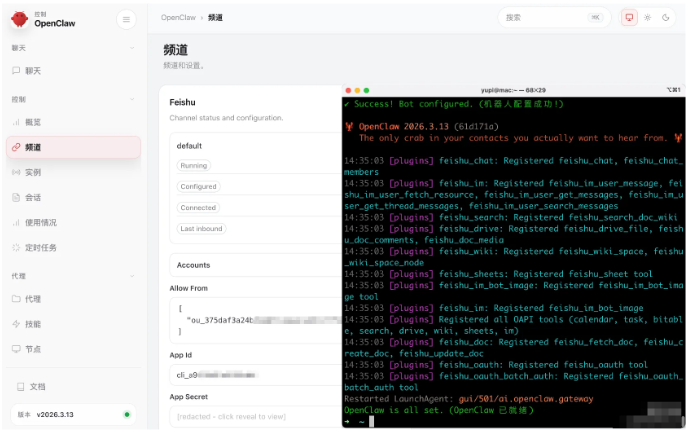689x434 pixels.
Task: Open the 节点 nodes page
Action: 33,349
